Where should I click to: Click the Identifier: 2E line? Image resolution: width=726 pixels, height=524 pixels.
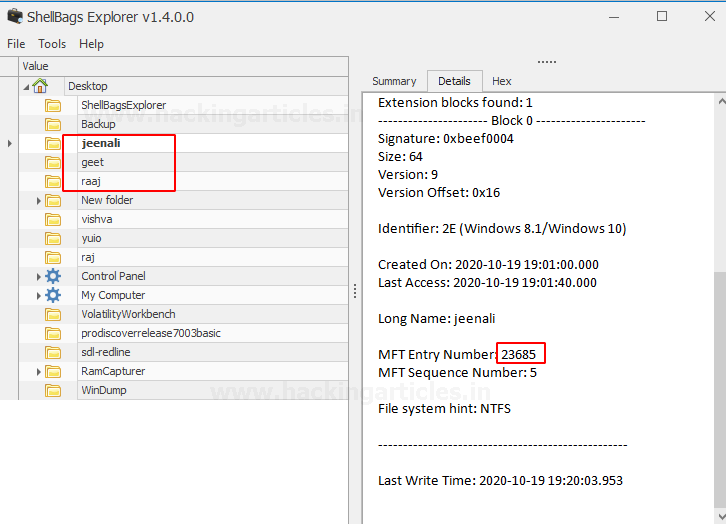pyautogui.click(x=502, y=229)
